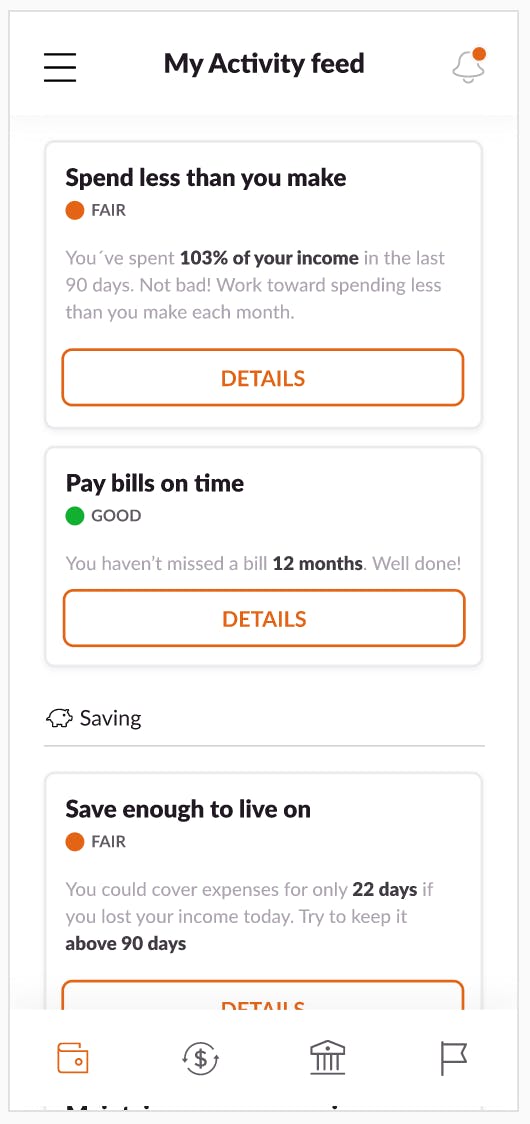
Task: Tap the Spend less than you make heading
Action: [x=206, y=177]
